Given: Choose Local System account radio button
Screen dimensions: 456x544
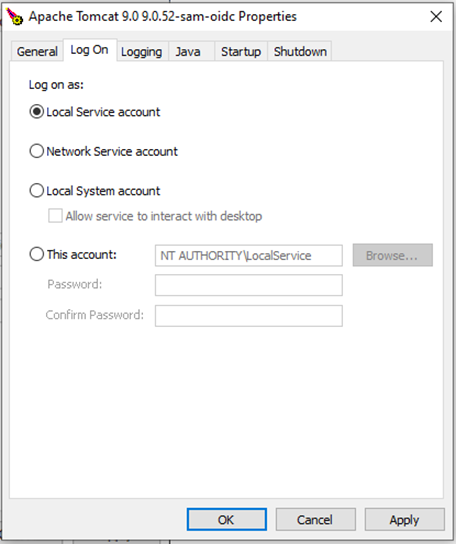Looking at the screenshot, I should coord(36,190).
